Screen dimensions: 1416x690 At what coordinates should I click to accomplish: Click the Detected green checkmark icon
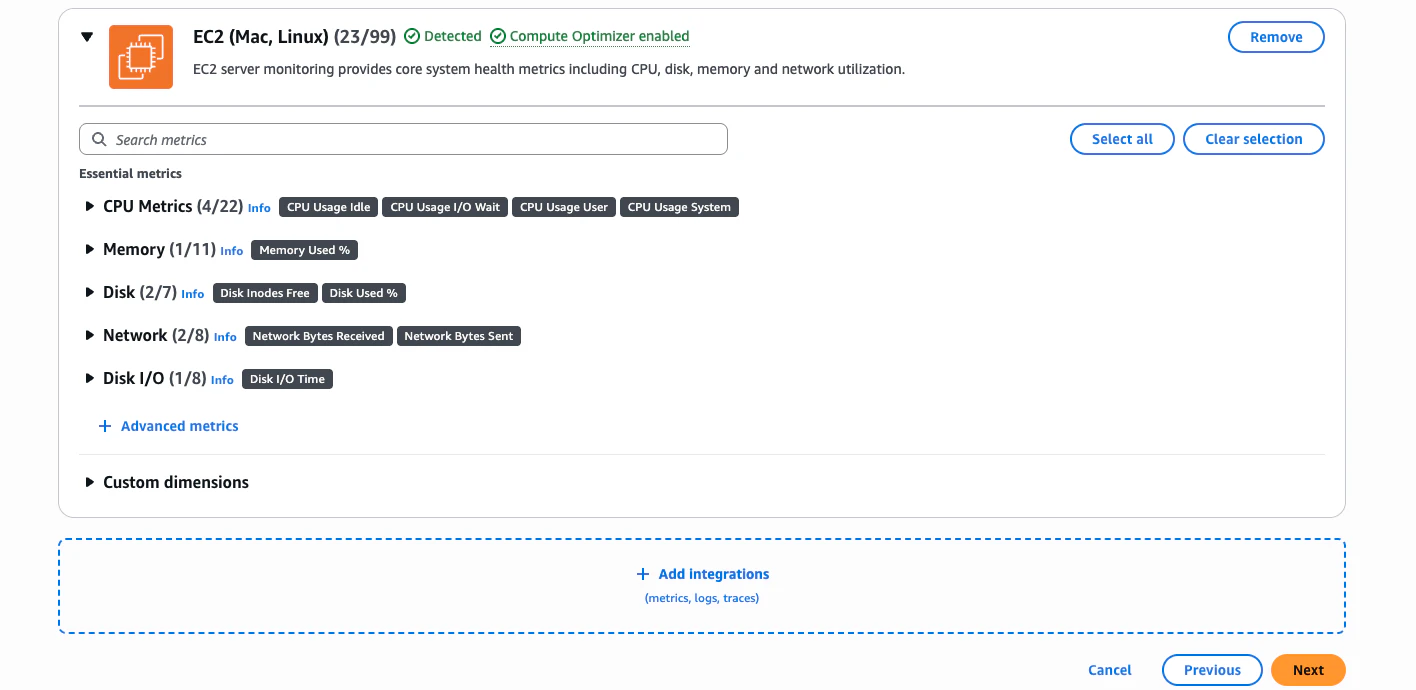click(x=412, y=36)
